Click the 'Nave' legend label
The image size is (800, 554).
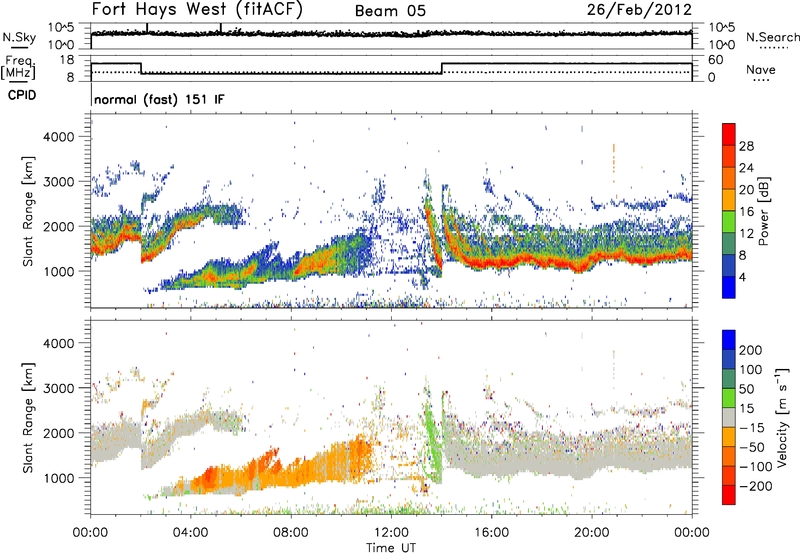761,69
